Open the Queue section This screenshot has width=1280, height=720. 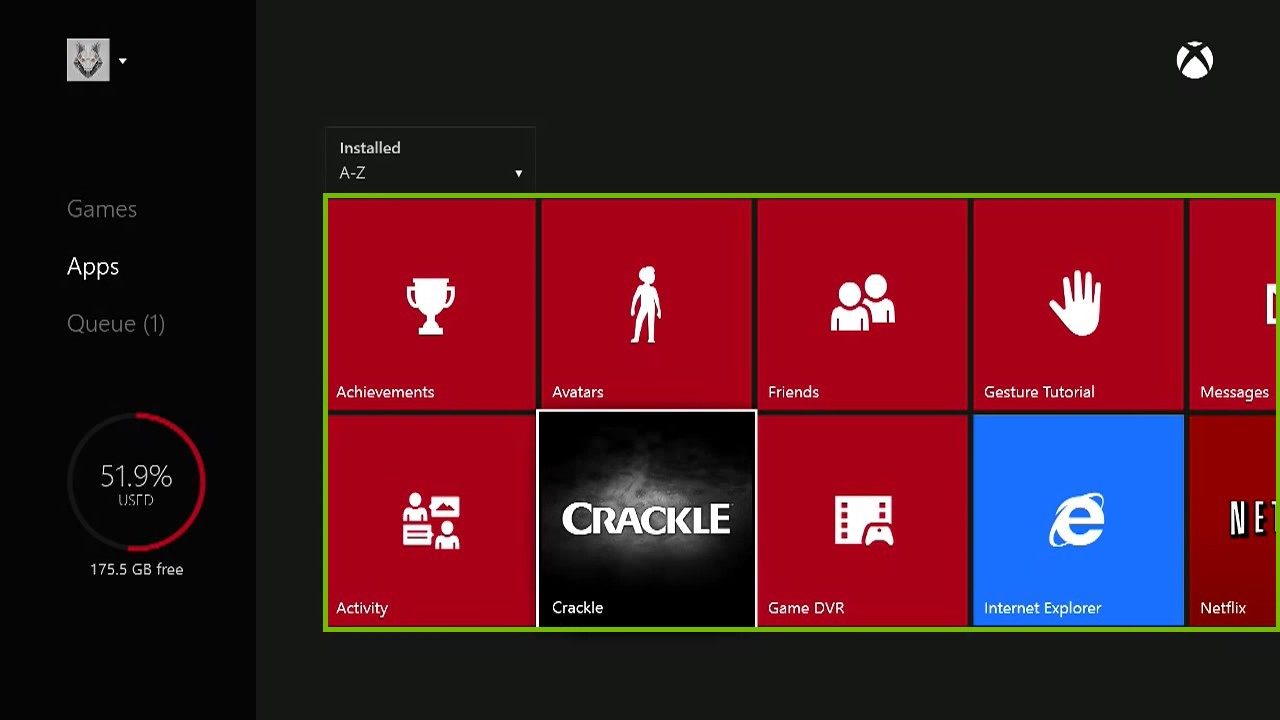click(115, 323)
